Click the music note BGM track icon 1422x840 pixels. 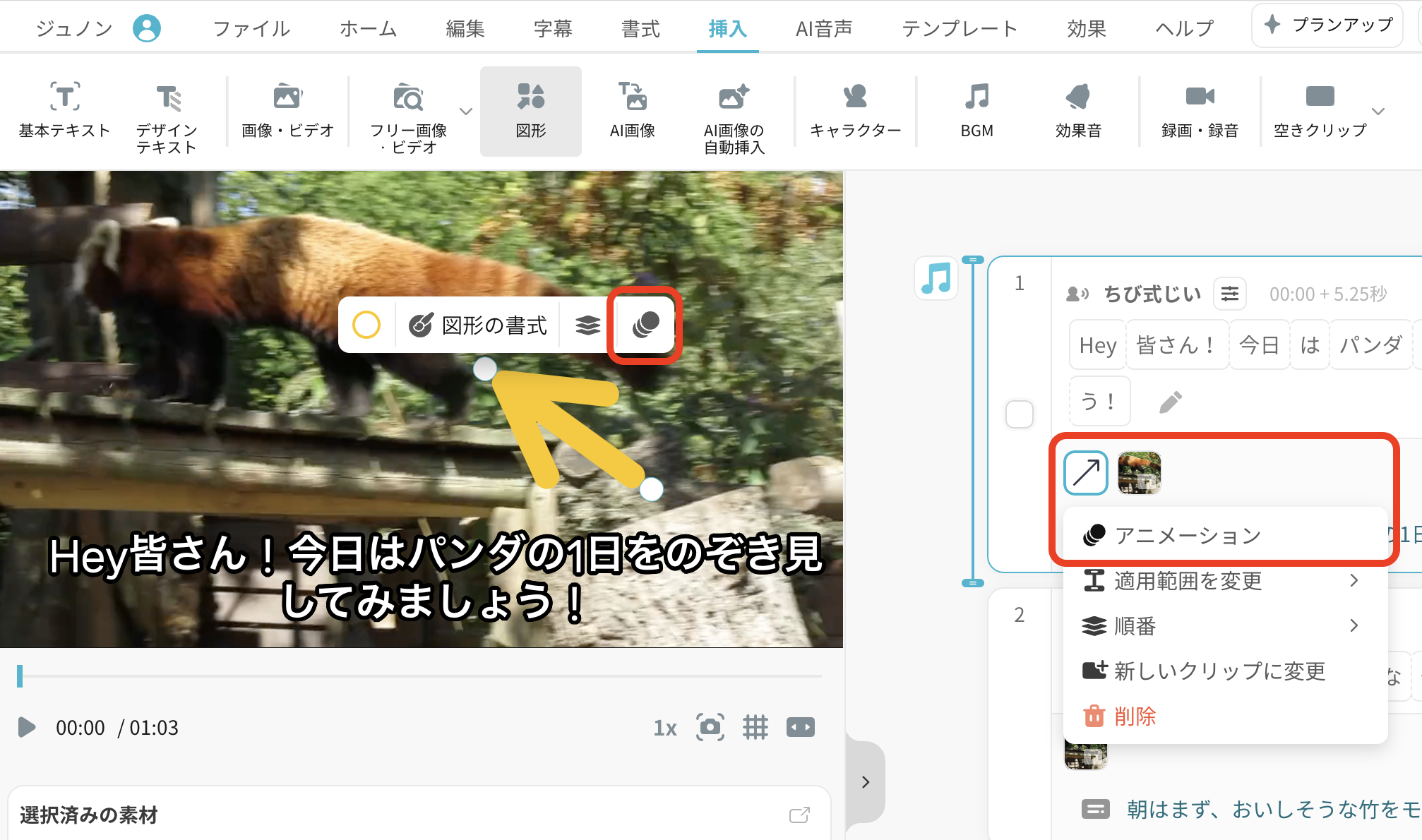pos(936,278)
